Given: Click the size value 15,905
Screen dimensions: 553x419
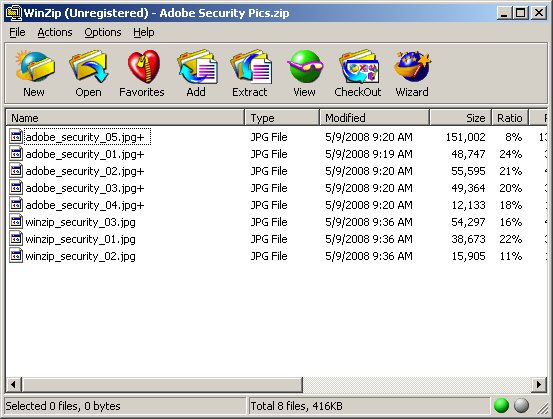Looking at the screenshot, I should [x=468, y=256].
